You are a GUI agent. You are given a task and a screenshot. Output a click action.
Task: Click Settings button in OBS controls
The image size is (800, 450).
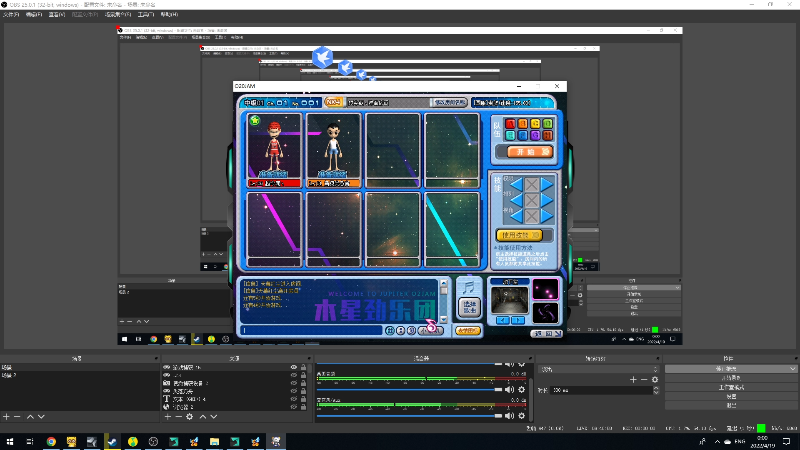coord(731,396)
